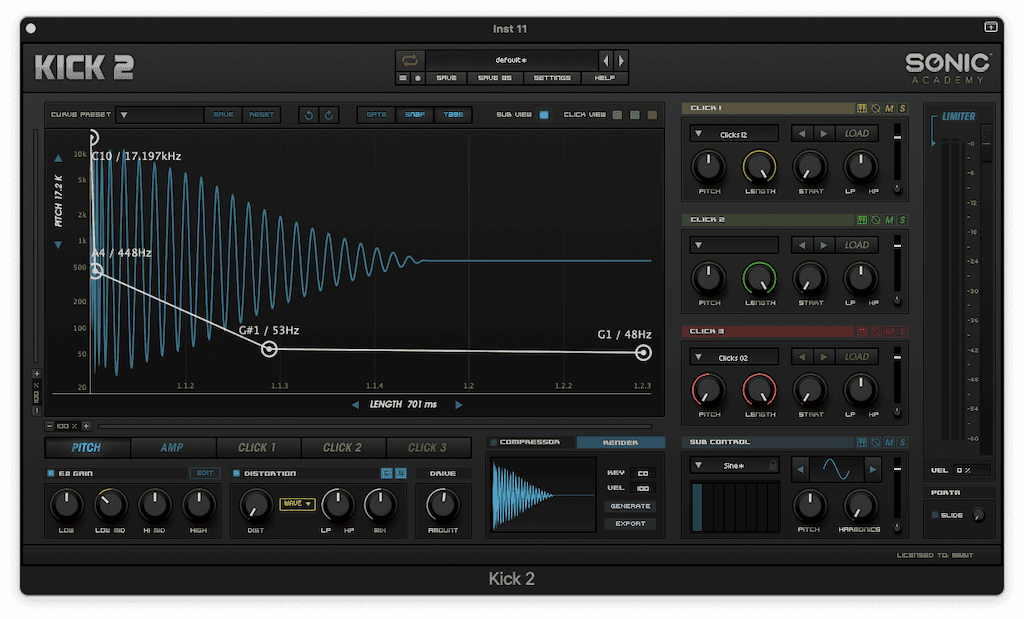1024x619 pixels.
Task: Toggle the first Click View square
Action: coord(617,115)
